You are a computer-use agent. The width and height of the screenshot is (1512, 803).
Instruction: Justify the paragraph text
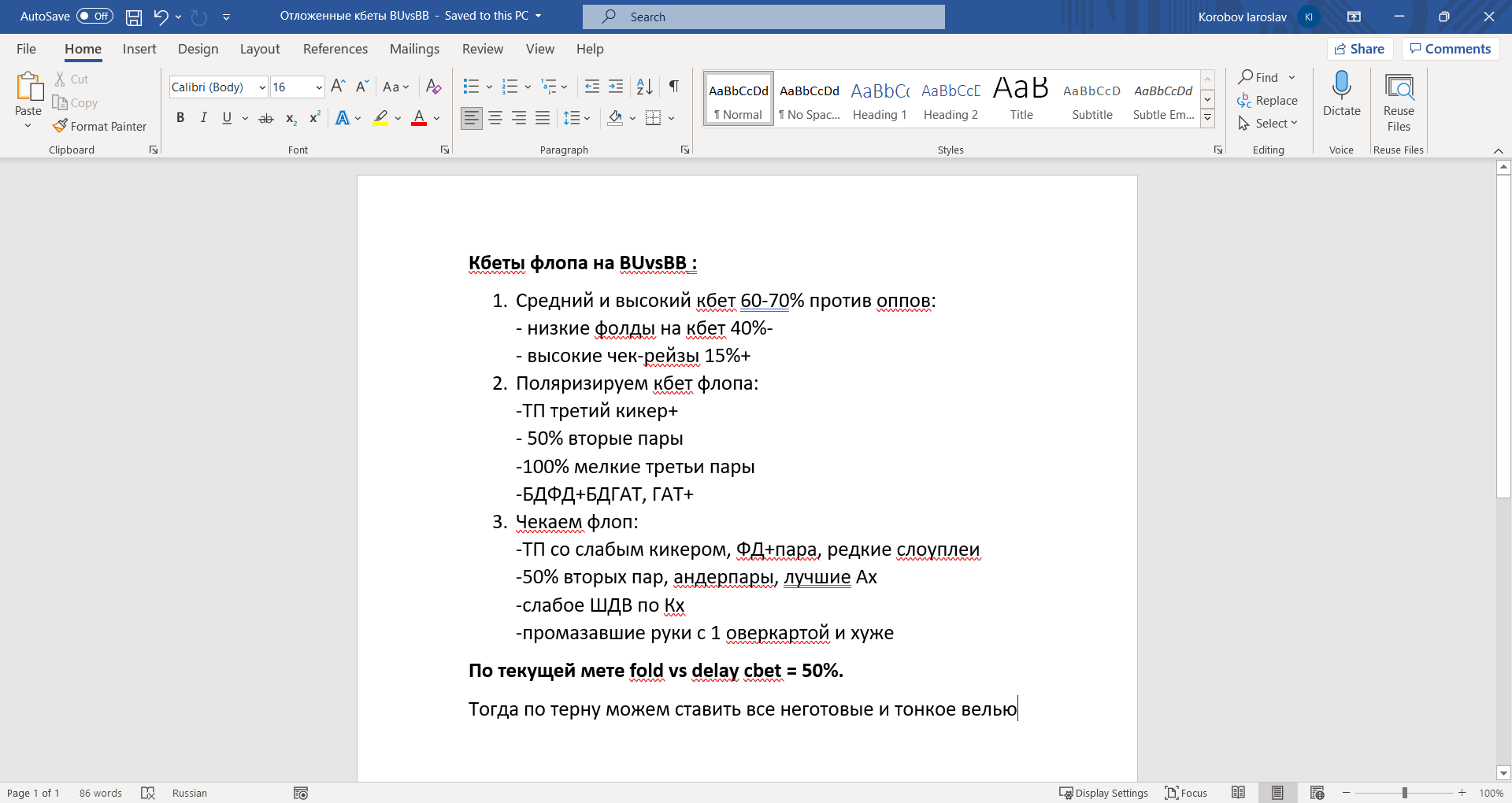click(x=543, y=118)
